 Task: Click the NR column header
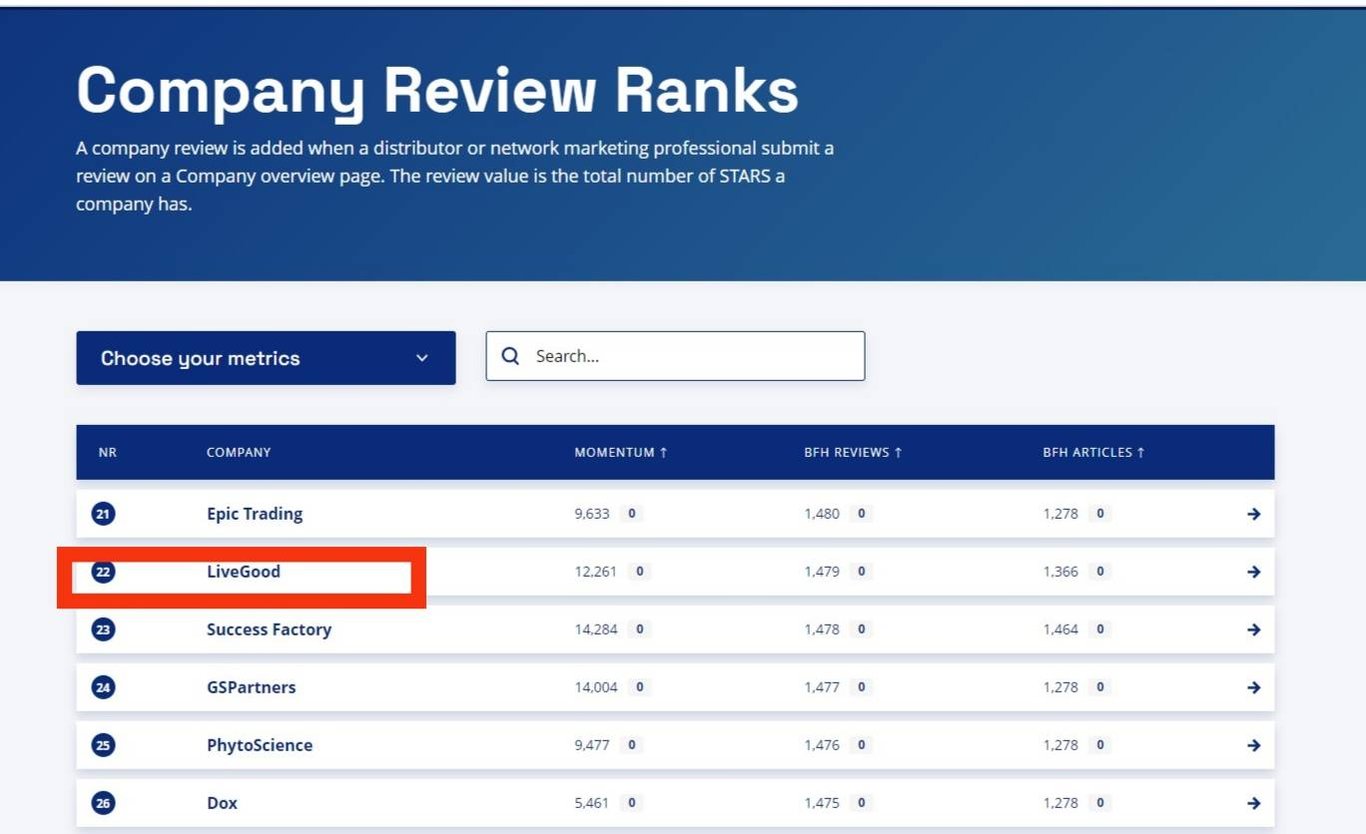pos(108,452)
